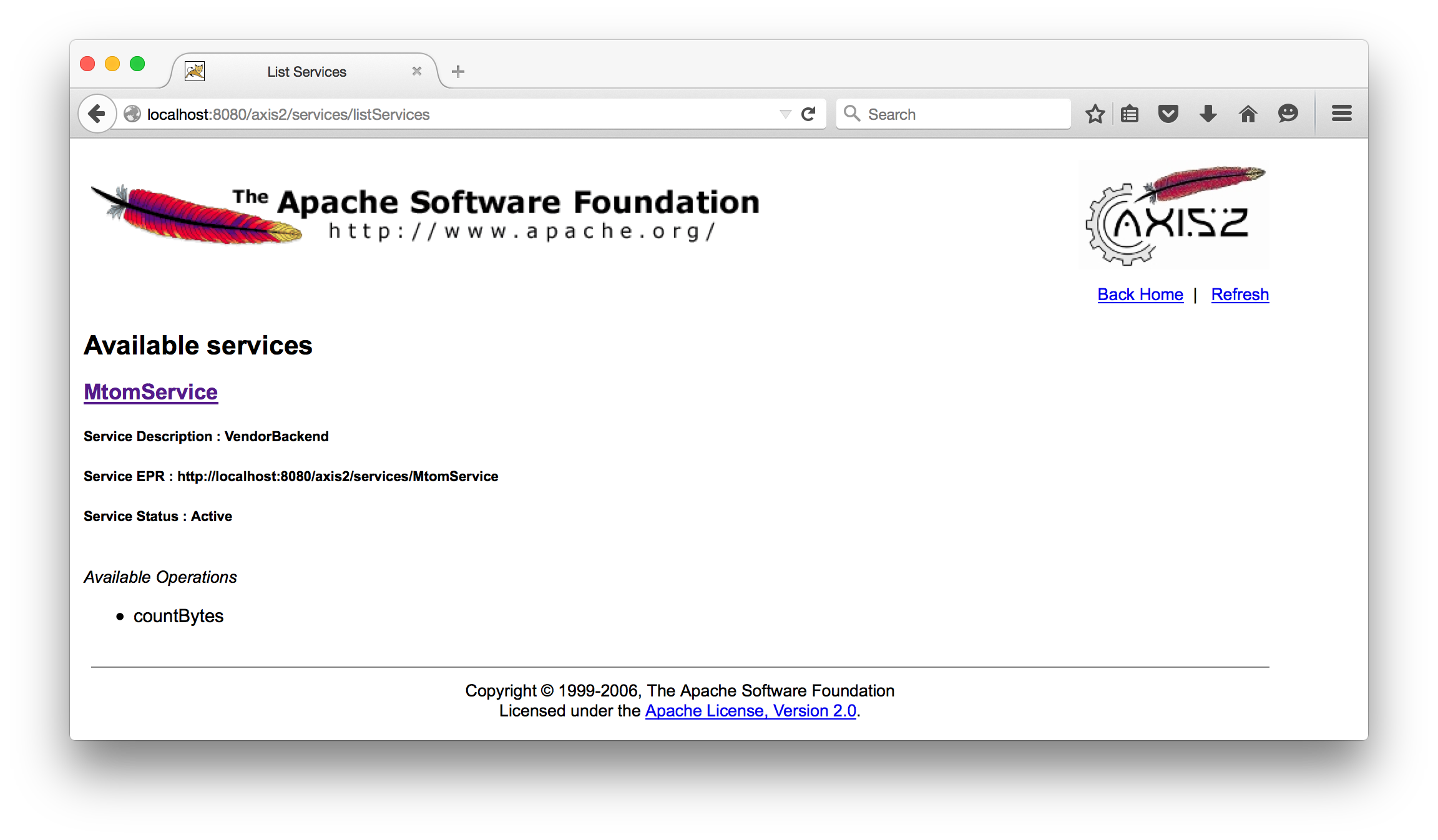Open the bookmarks list icon
Image resolution: width=1438 pixels, height=840 pixels.
pyautogui.click(x=1130, y=114)
